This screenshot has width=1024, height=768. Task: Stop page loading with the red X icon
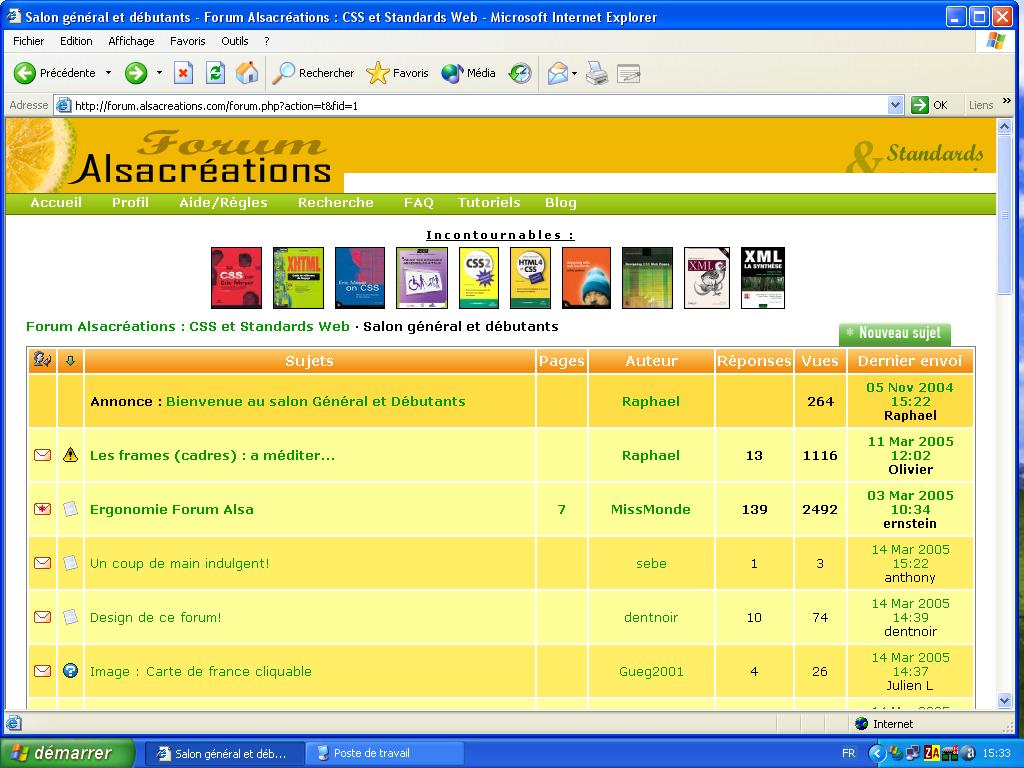tap(184, 73)
